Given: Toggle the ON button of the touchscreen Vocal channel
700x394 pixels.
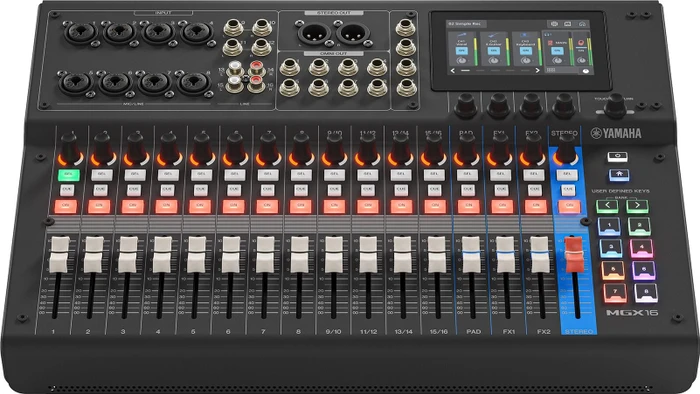Looking at the screenshot, I should point(462,50).
